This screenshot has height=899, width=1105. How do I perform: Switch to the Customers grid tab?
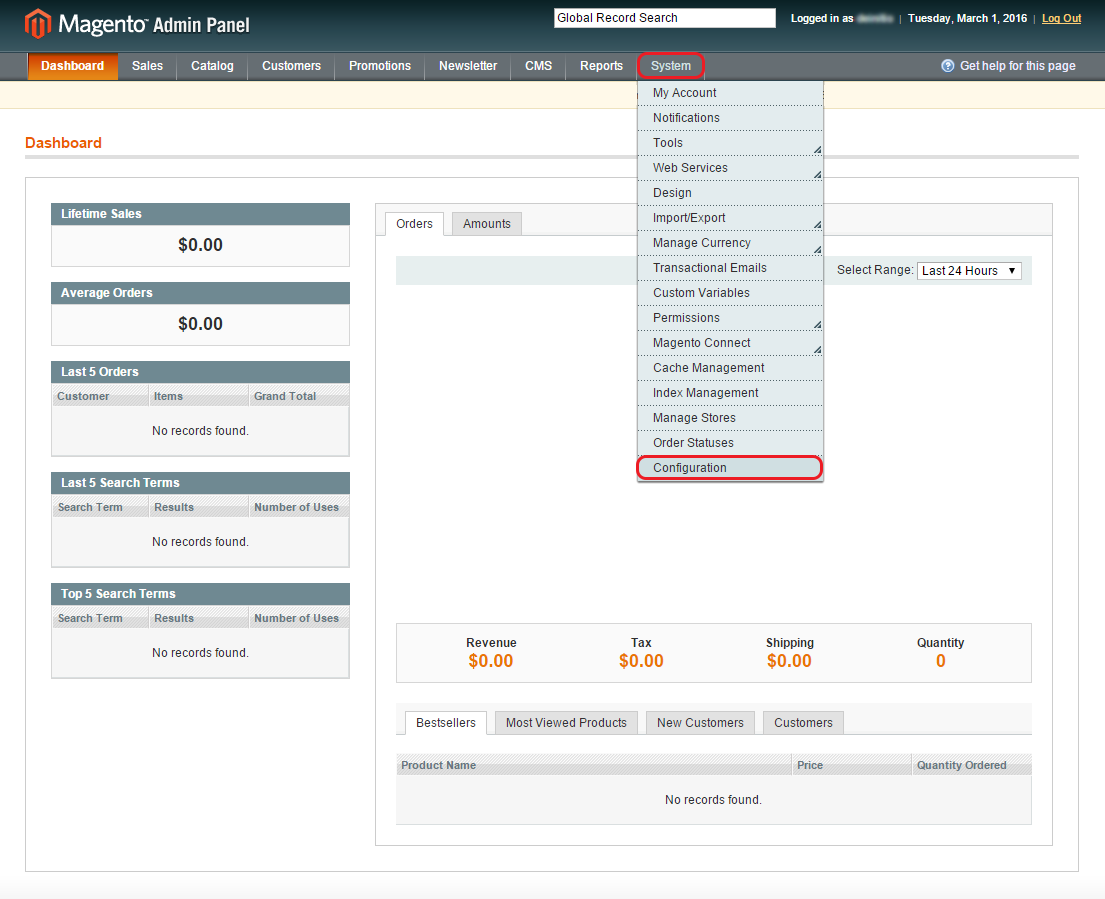[803, 723]
